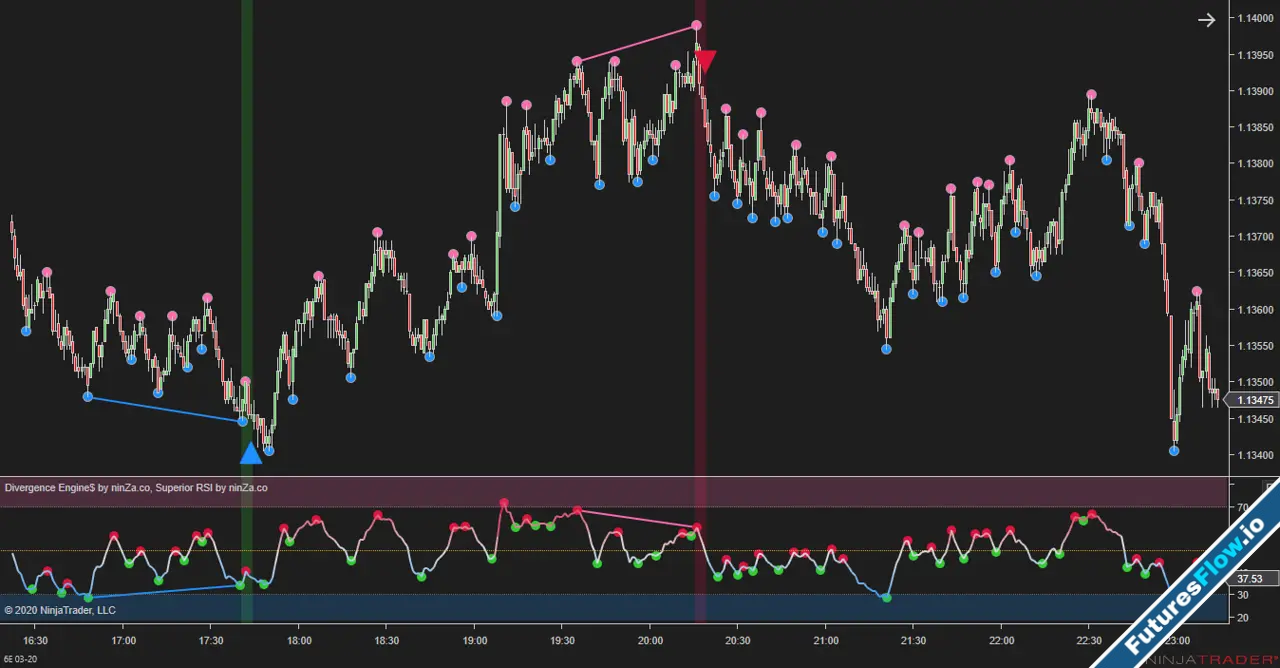Click the red down-triangle bearish signal marker
The image size is (1280, 668).
tap(706, 62)
